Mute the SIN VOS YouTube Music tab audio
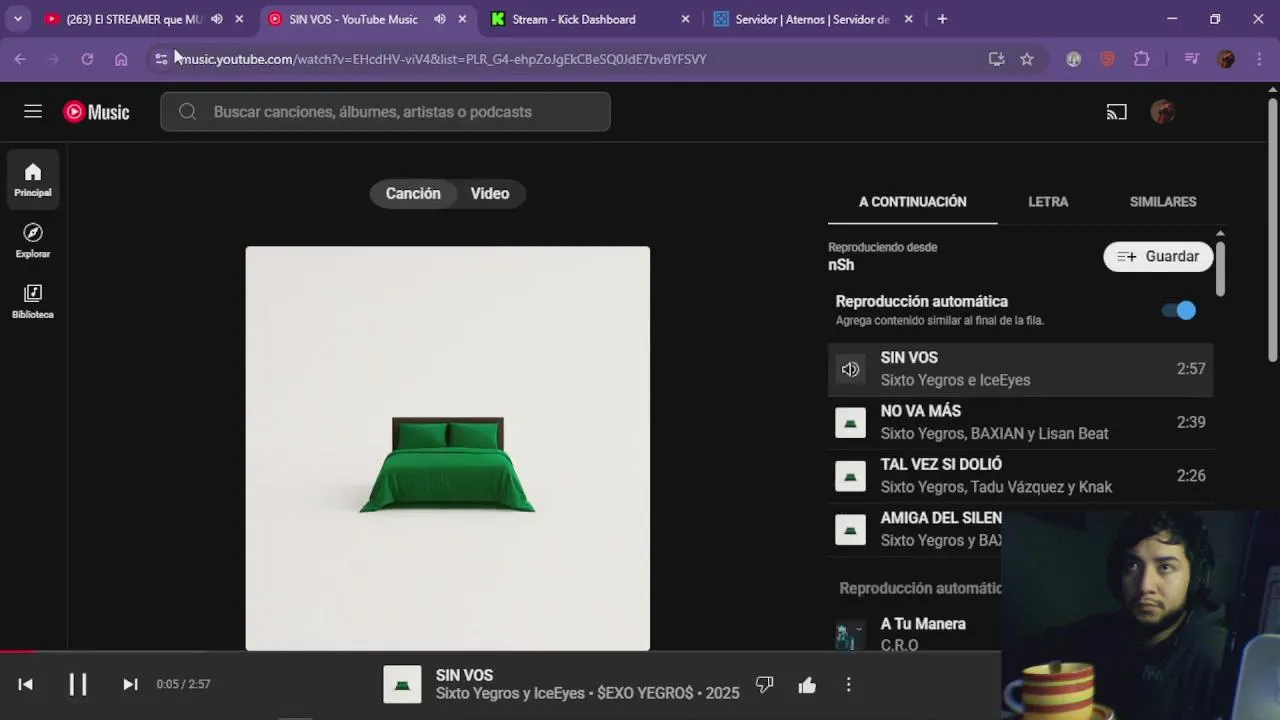1280x720 pixels. 440,19
